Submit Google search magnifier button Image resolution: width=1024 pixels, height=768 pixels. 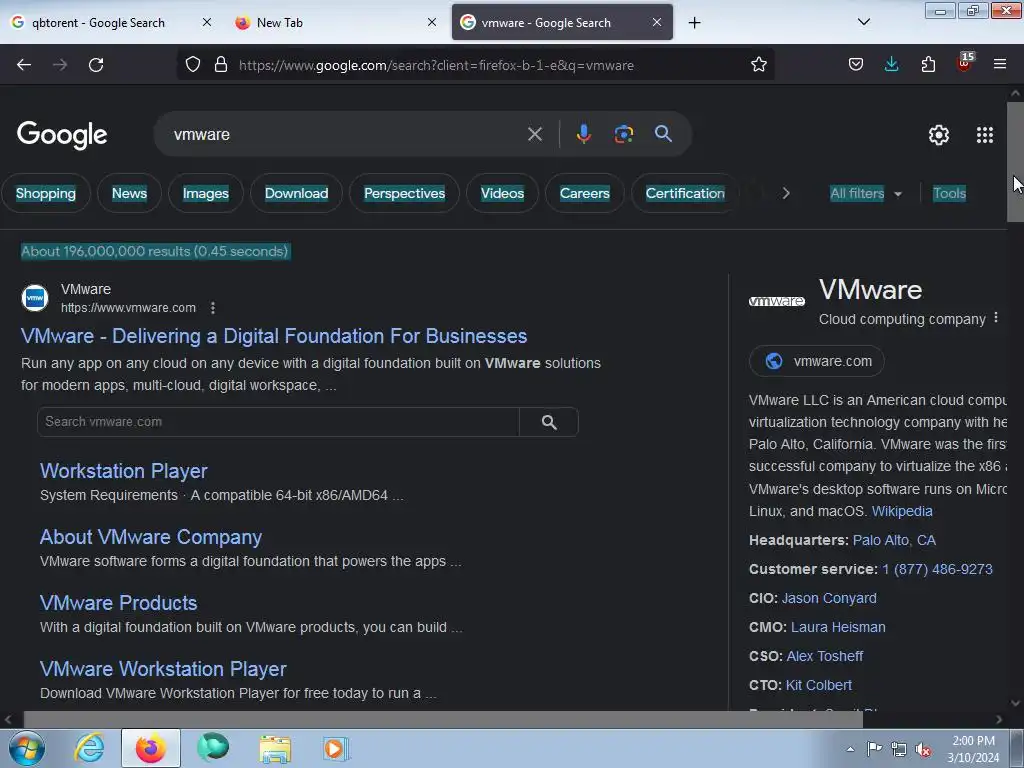pos(663,134)
